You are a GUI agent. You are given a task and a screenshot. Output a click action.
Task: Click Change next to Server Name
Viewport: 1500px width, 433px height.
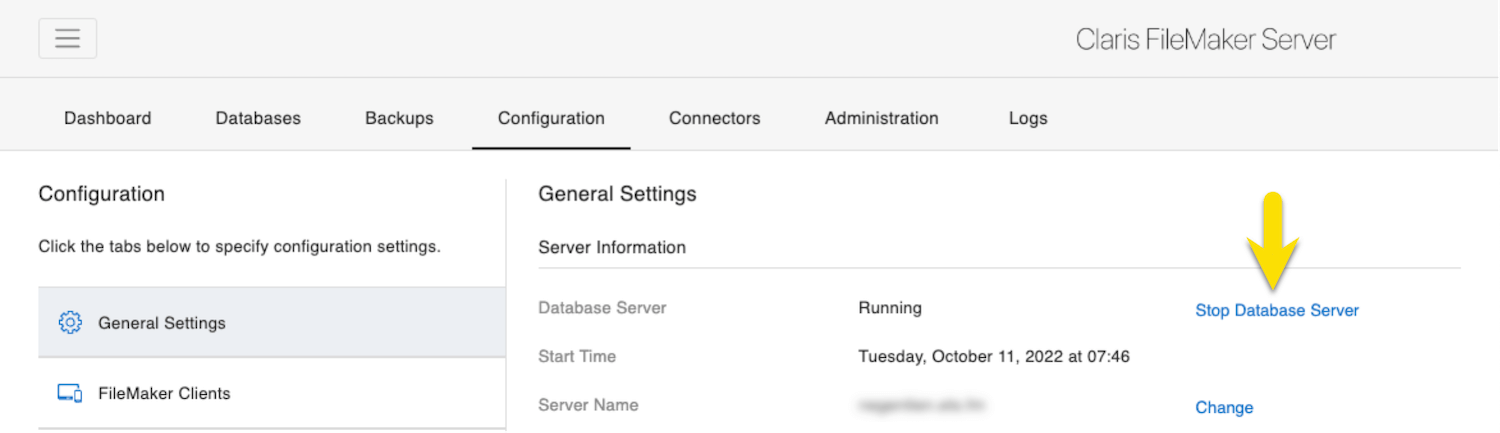pyautogui.click(x=1224, y=408)
